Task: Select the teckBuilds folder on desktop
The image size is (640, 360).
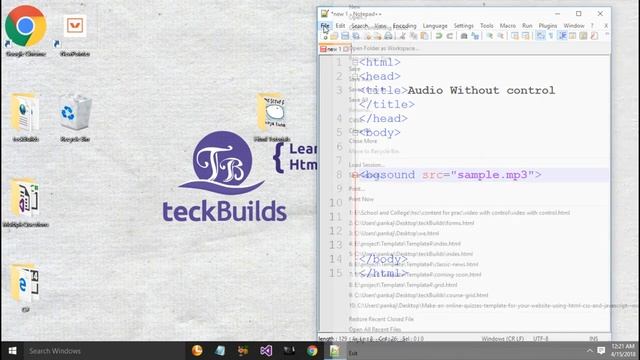Action: point(25,118)
